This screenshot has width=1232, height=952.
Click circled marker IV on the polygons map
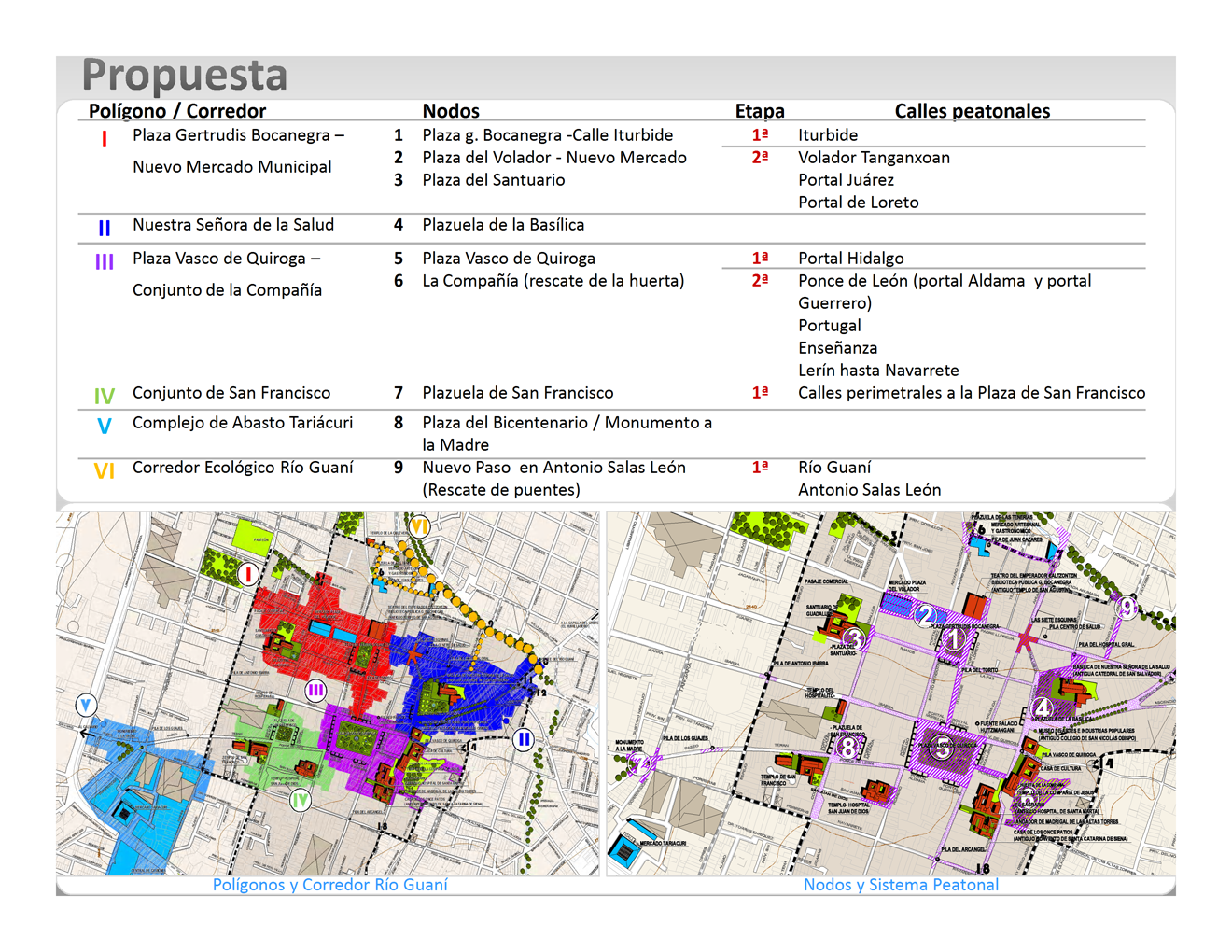point(300,800)
